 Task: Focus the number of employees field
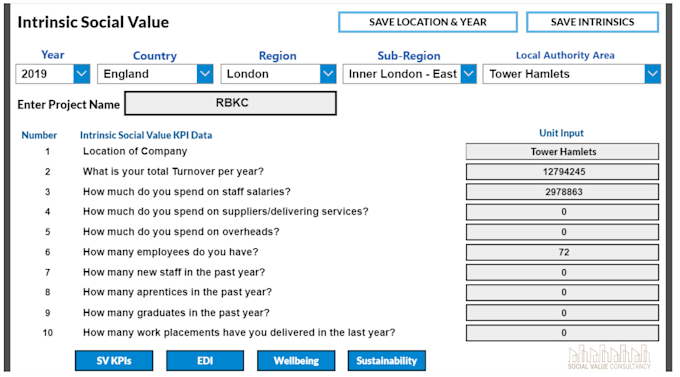pos(562,252)
